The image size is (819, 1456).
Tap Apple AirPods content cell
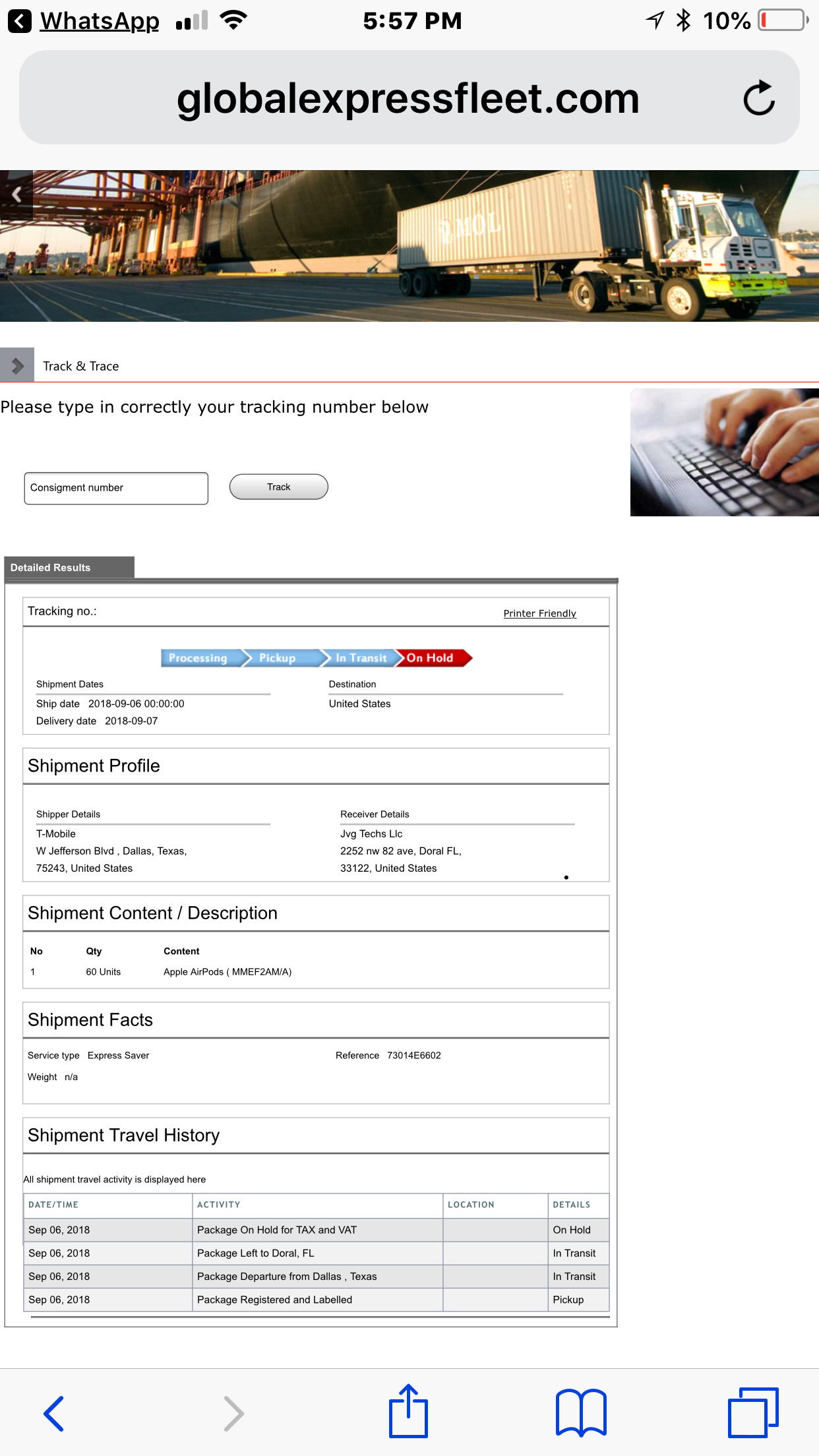click(228, 971)
